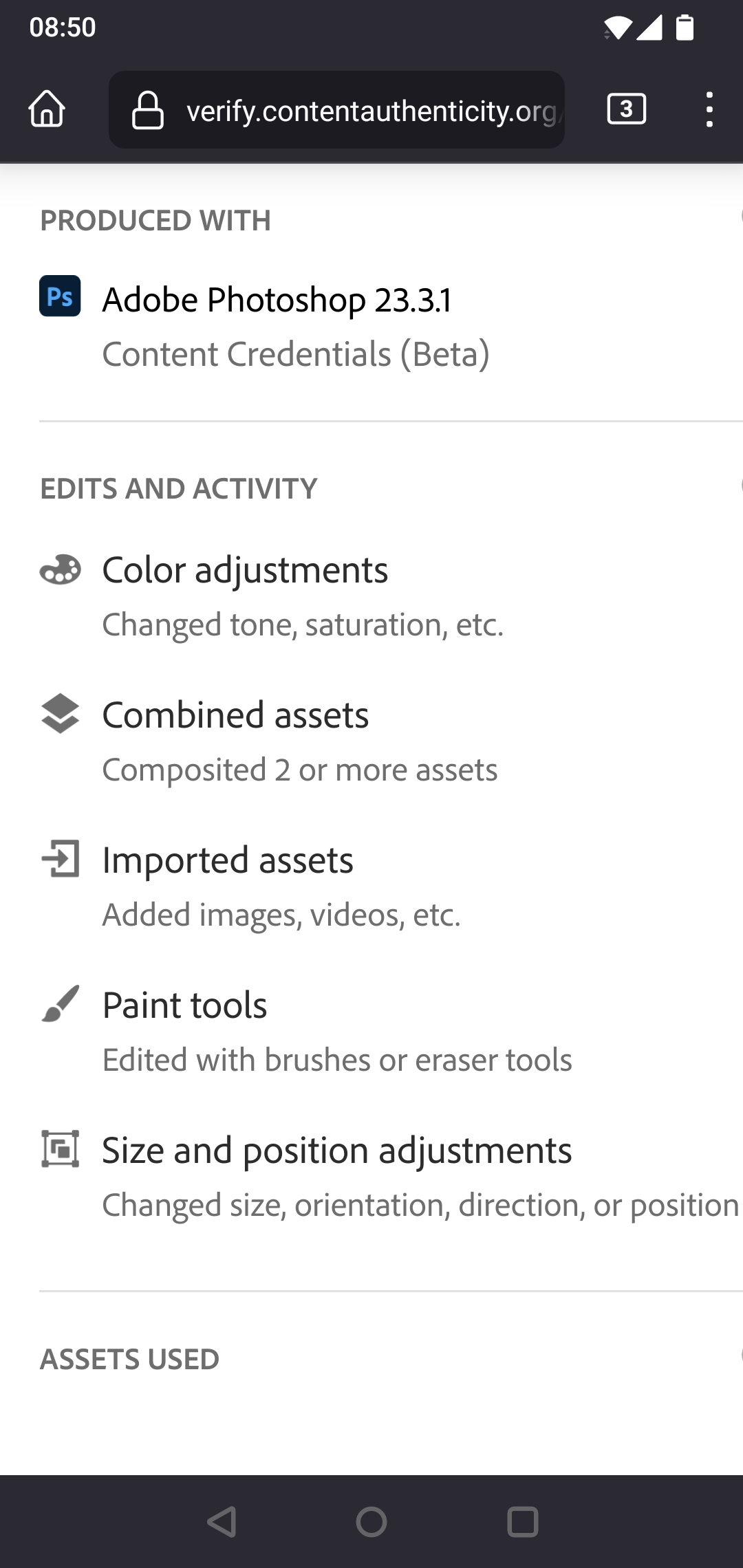Screen dimensions: 743x1568
Task: Tap the Color adjustments palette icon
Action: [x=60, y=570]
